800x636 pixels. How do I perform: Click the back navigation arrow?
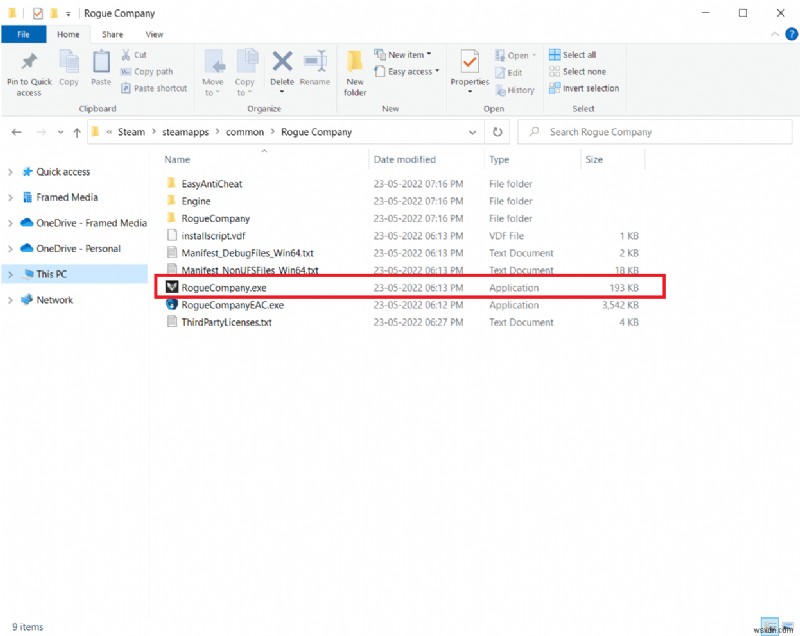click(x=16, y=131)
